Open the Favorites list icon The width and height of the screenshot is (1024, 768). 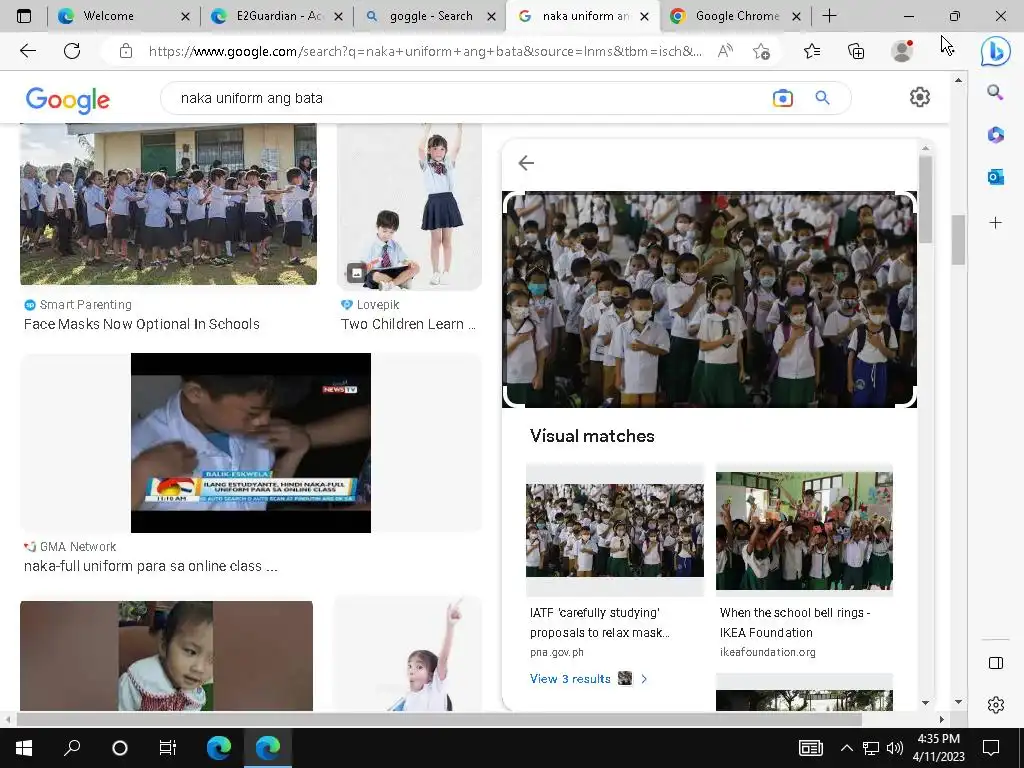812,51
